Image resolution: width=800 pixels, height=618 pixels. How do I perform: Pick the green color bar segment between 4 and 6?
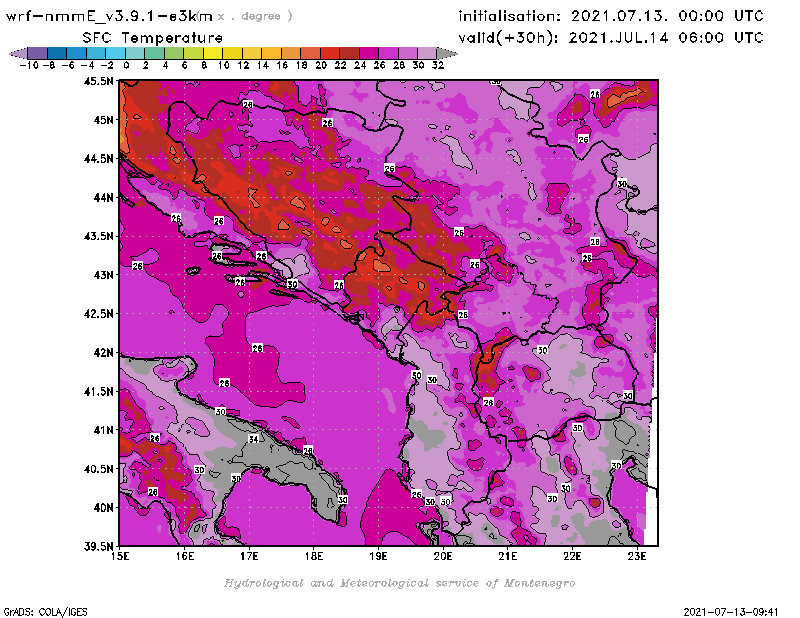point(174,53)
